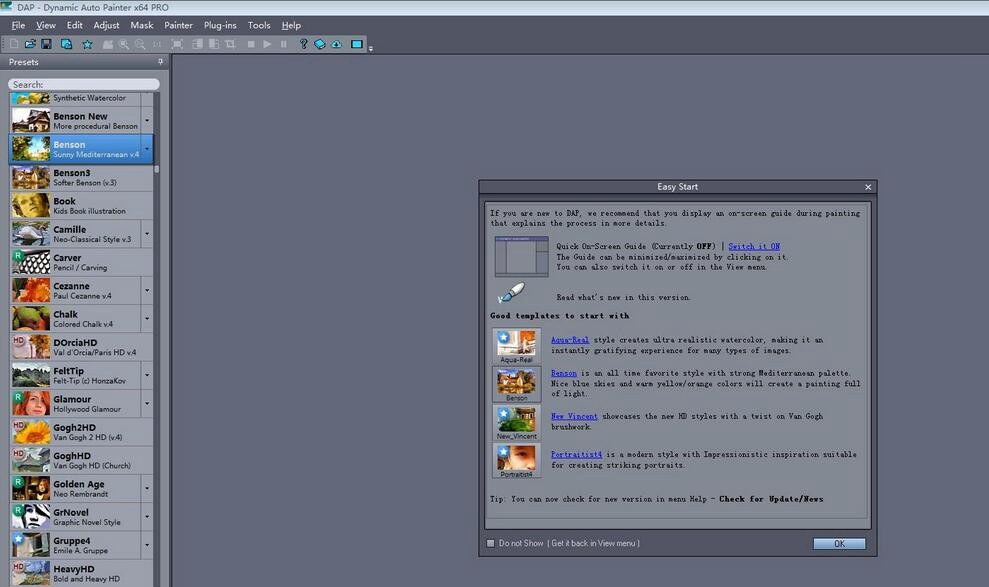This screenshot has height=587, width=989.
Task: Click the blue book guide icon
Action: click(x=320, y=44)
